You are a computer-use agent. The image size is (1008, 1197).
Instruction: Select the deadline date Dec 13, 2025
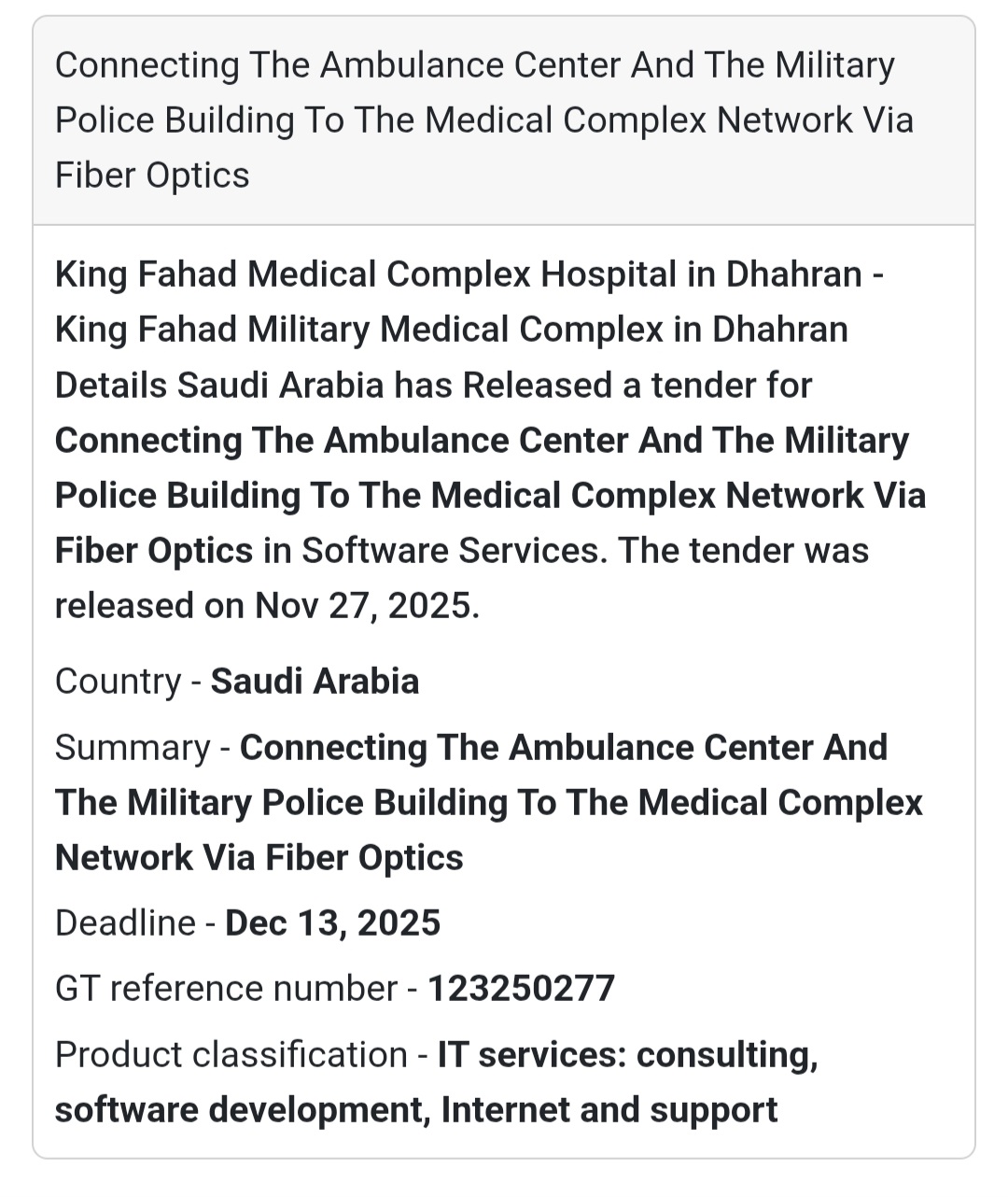(332, 923)
